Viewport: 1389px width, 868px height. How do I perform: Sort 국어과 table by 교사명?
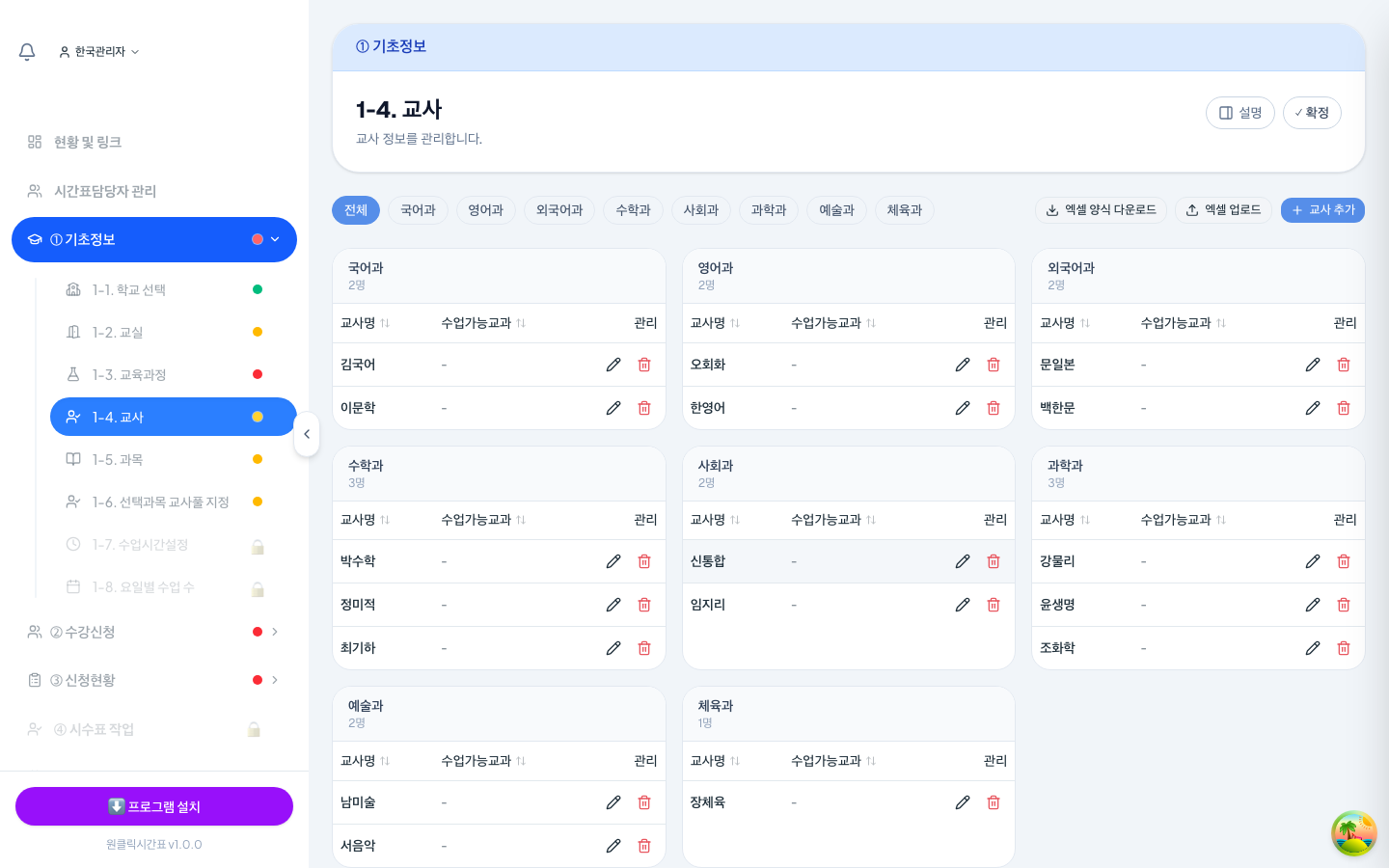(366, 323)
